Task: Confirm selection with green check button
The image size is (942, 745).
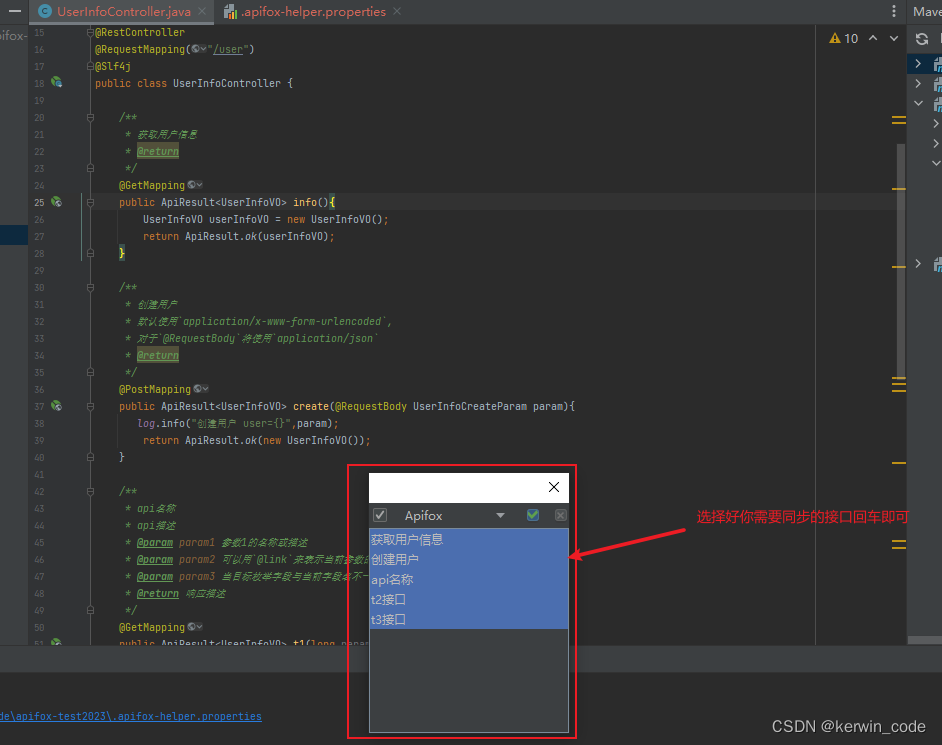Action: pos(533,515)
